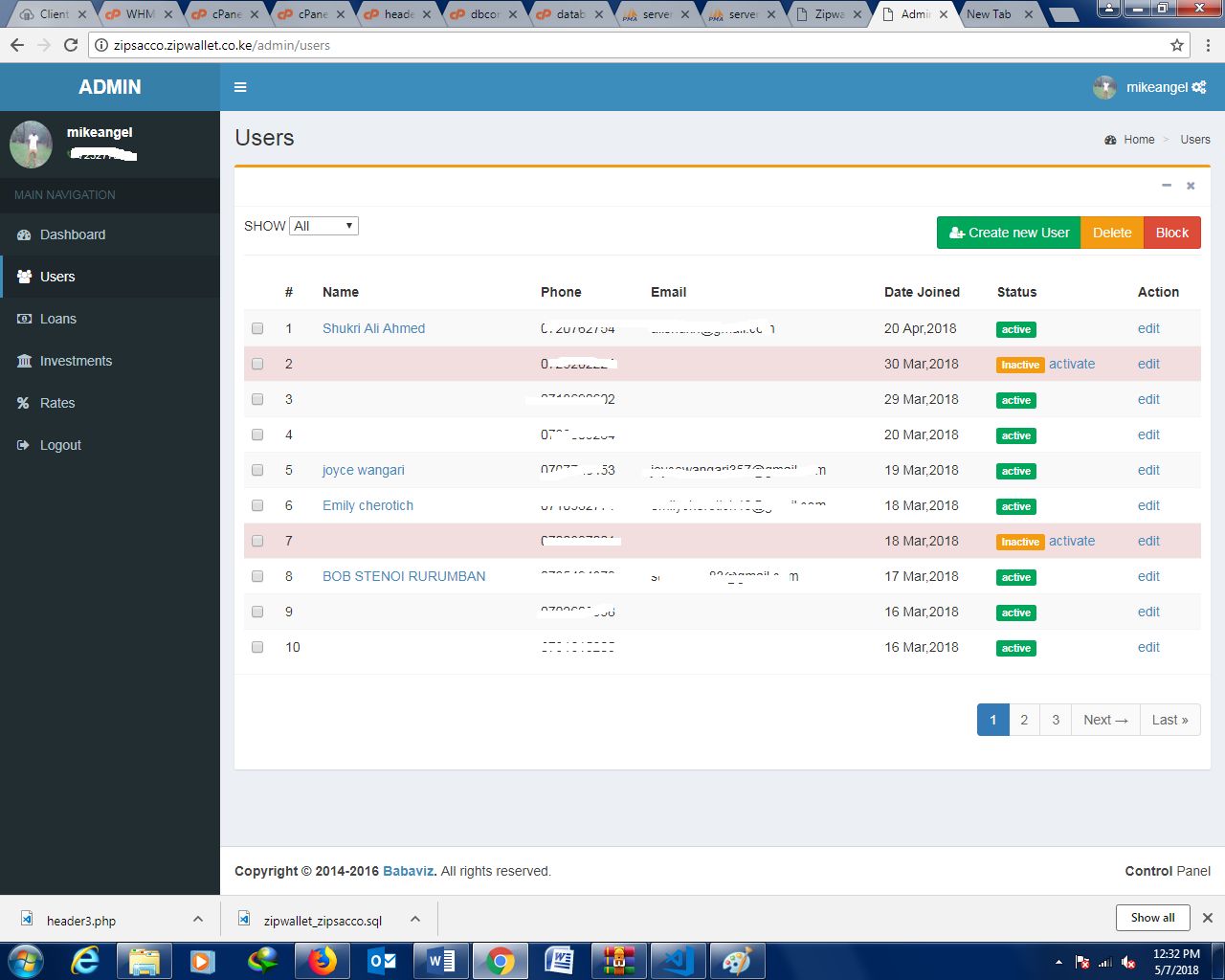The image size is (1225, 980).
Task: Follow the Babaviz footer link
Action: pyautogui.click(x=410, y=871)
